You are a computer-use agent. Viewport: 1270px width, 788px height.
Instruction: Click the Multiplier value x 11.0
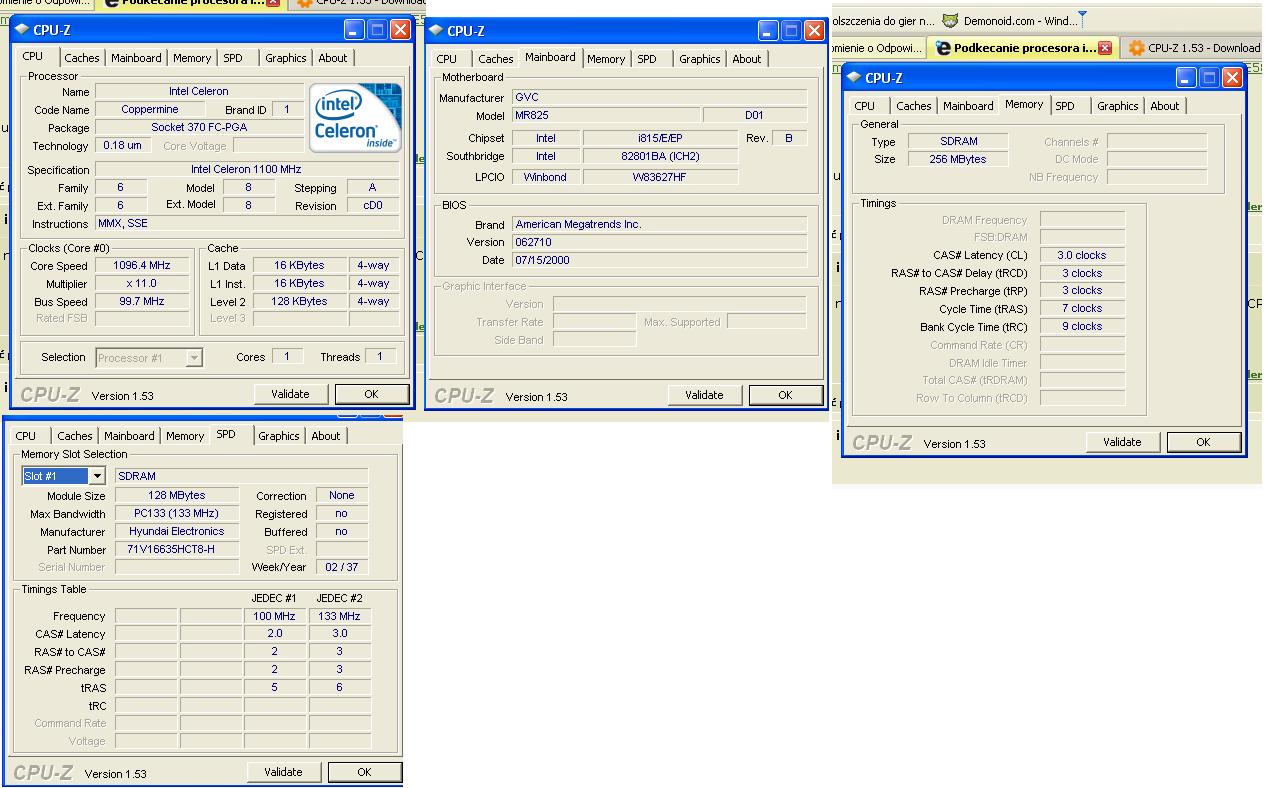click(x=143, y=284)
